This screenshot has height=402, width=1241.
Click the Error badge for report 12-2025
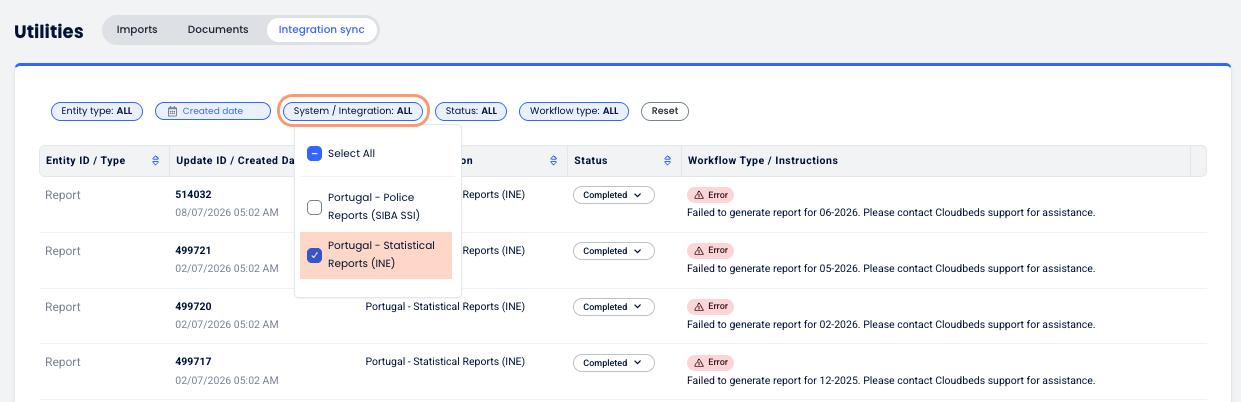(710, 362)
